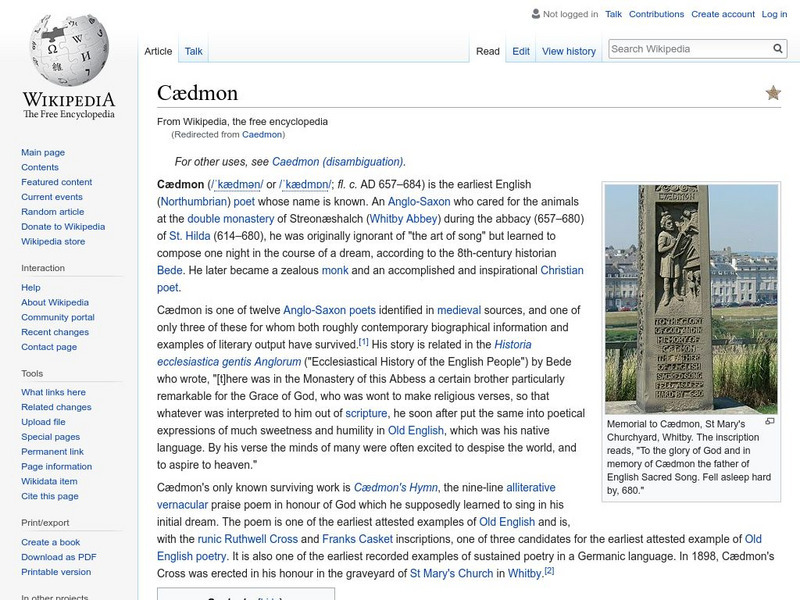The height and width of the screenshot is (600, 800).
Task: Click the medieval link
Action: [x=459, y=310]
